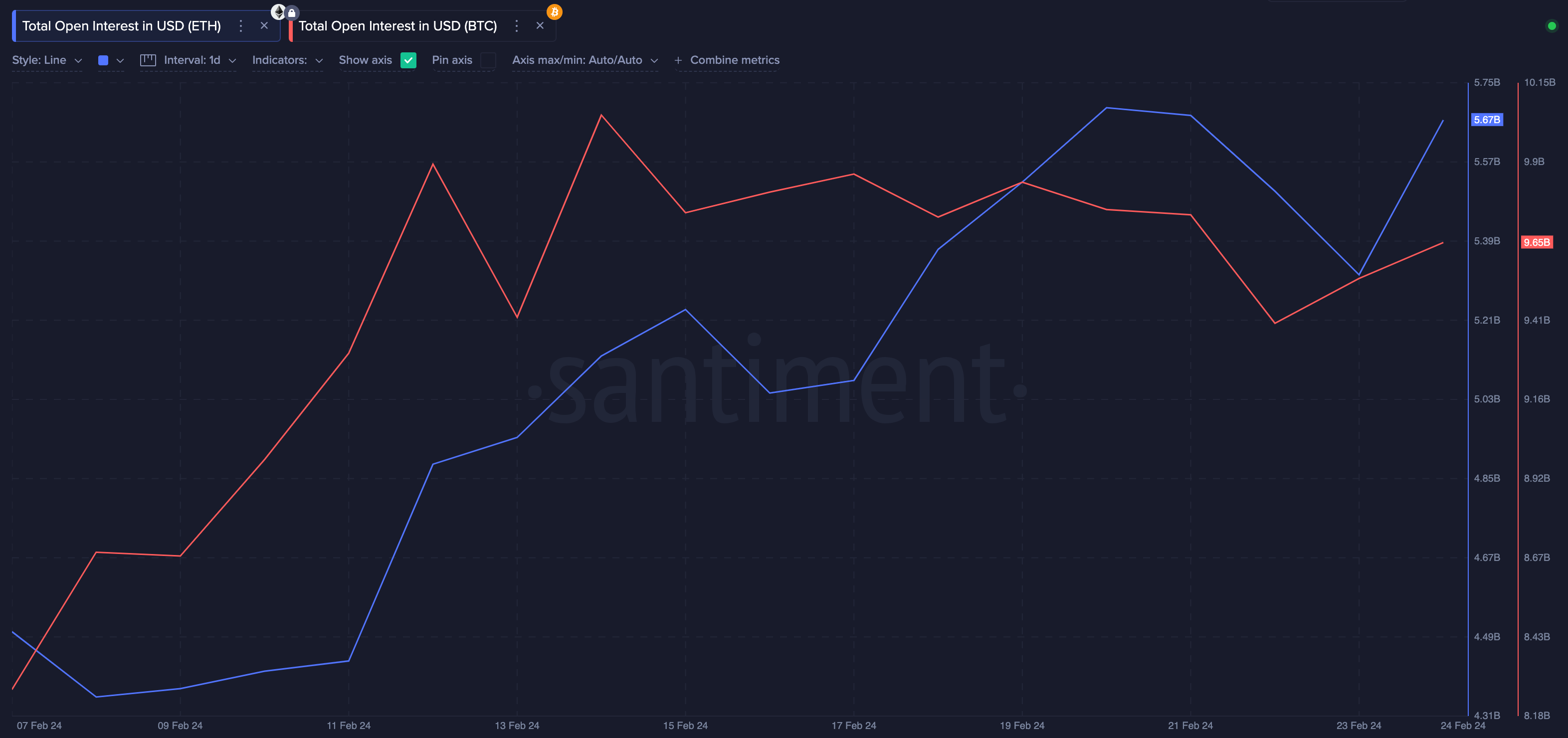
Task: Open the Style: Line dropdown
Action: tap(47, 60)
